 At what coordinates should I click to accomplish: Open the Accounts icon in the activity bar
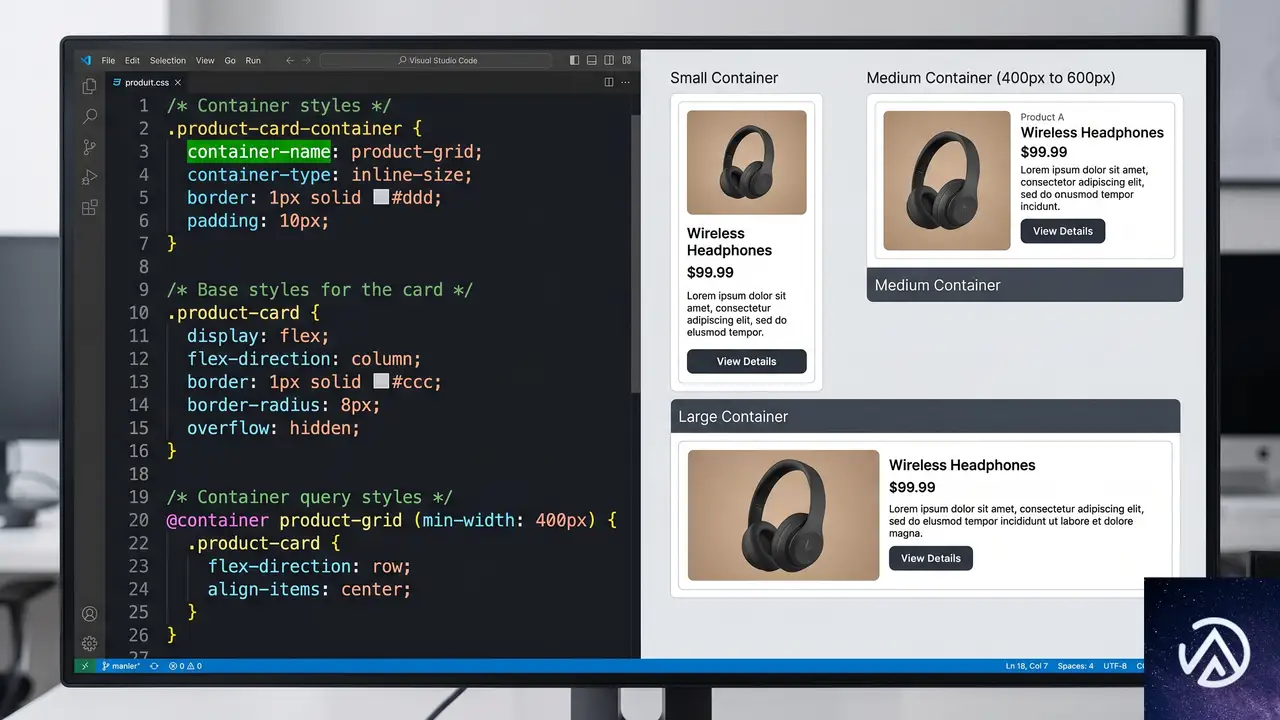click(90, 614)
